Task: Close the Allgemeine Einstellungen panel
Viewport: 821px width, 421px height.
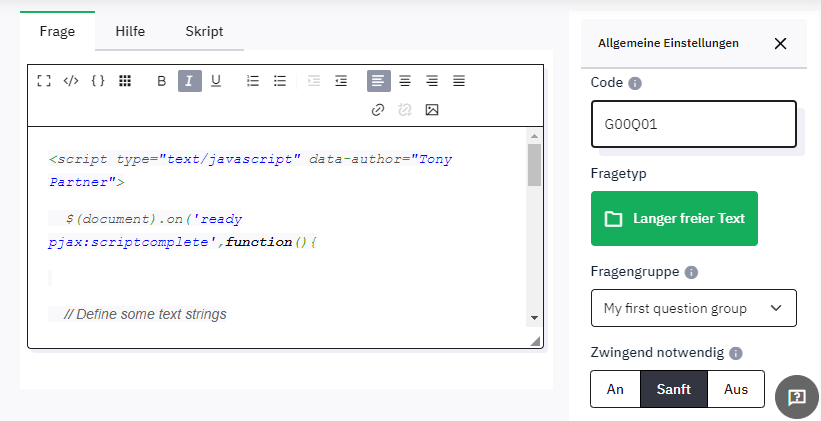Action: point(781,43)
